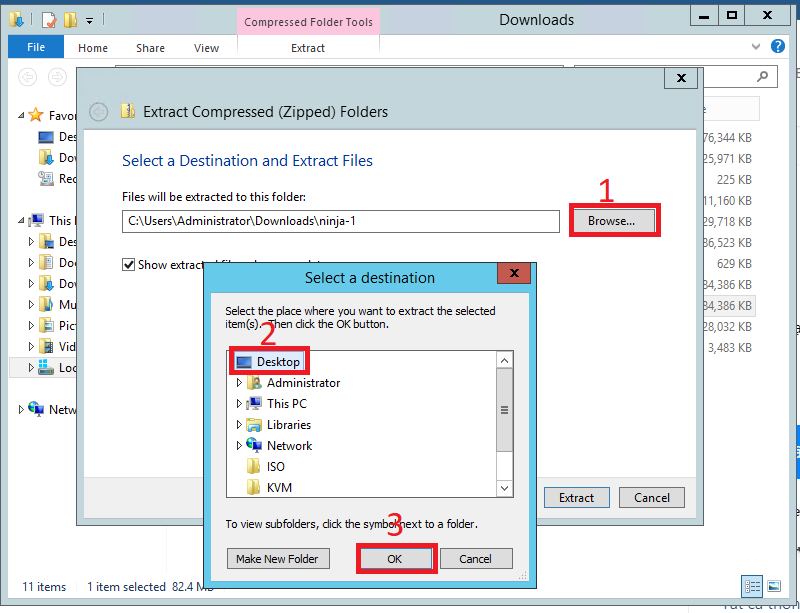The width and height of the screenshot is (800, 613).
Task: Click the Properties icon in quick access toolbar
Action: tap(48, 19)
